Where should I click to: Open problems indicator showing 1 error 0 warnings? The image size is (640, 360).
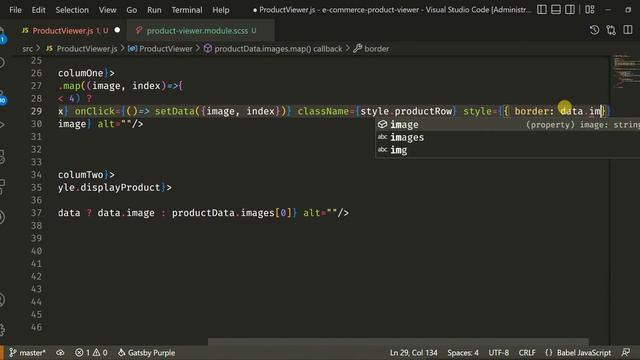click(91, 353)
